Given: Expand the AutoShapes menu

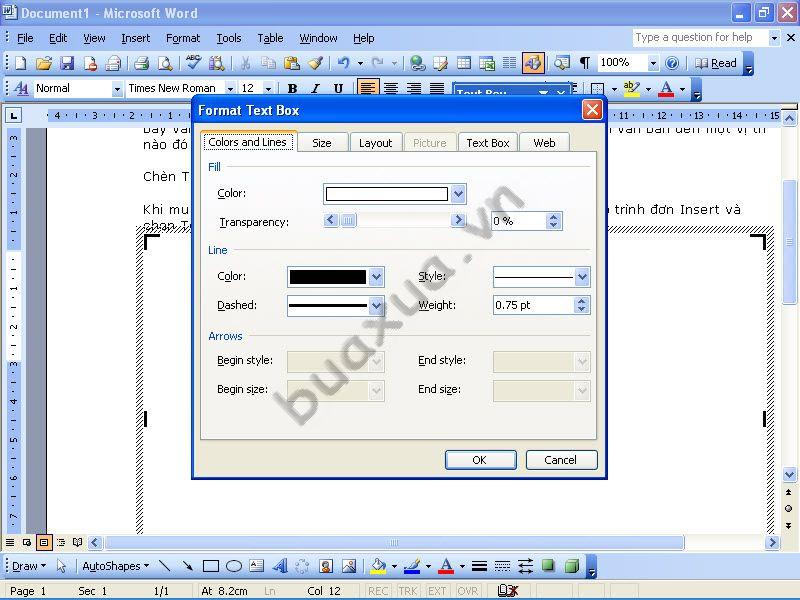Looking at the screenshot, I should pos(116,566).
